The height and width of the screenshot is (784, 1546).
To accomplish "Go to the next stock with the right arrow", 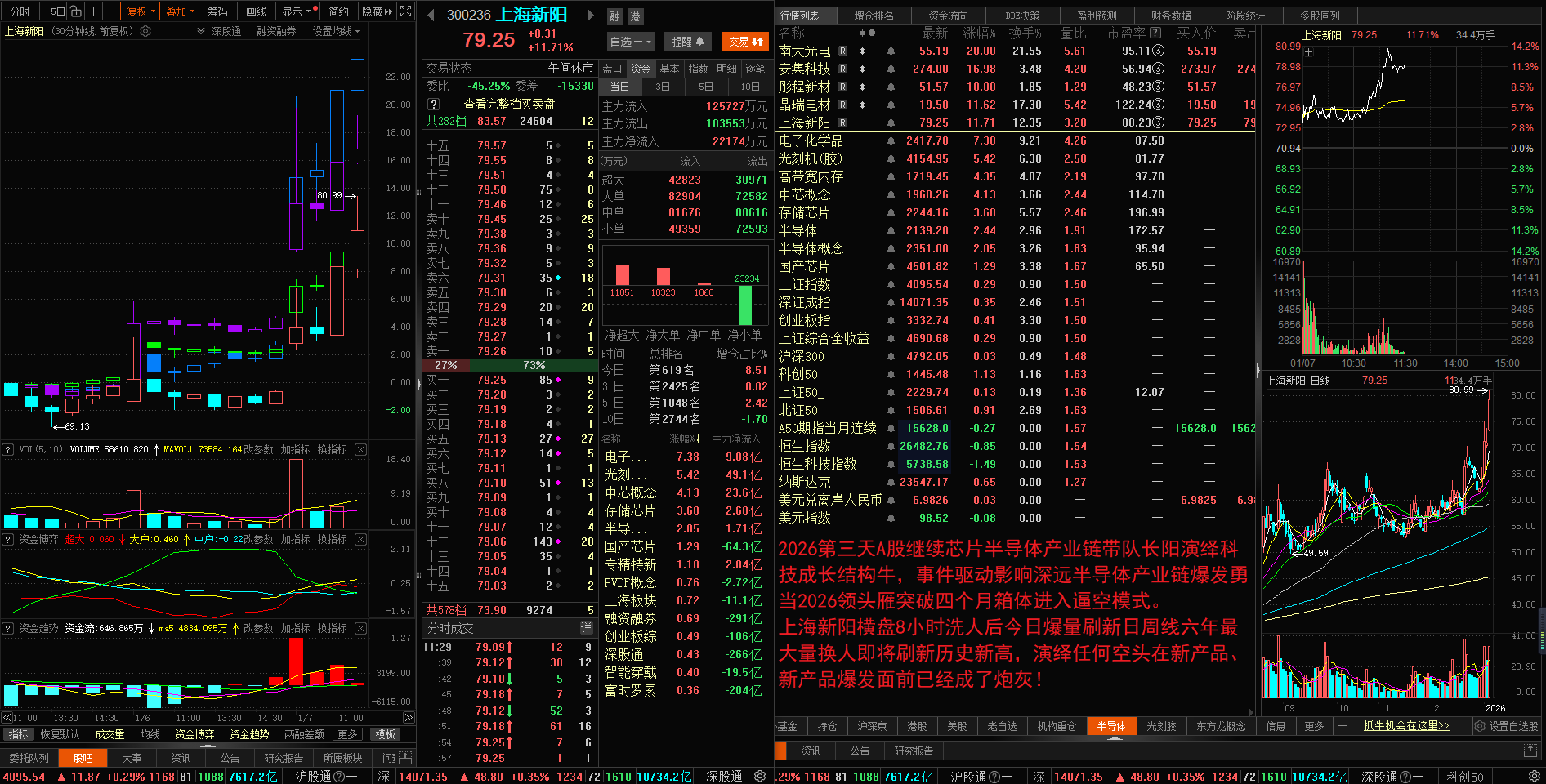I will pos(590,15).
